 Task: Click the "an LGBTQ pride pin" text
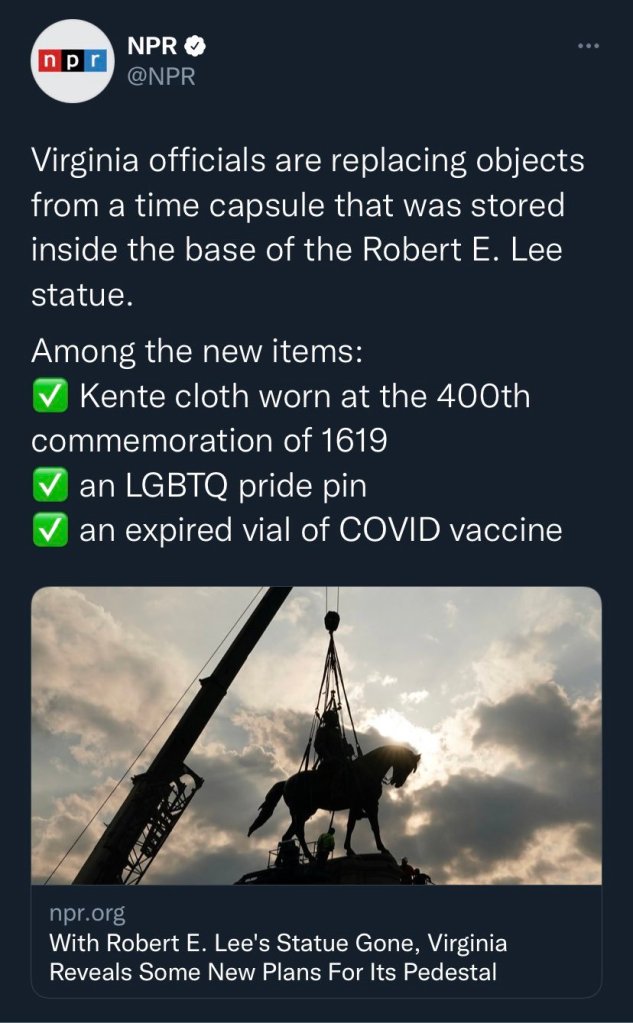point(223,486)
